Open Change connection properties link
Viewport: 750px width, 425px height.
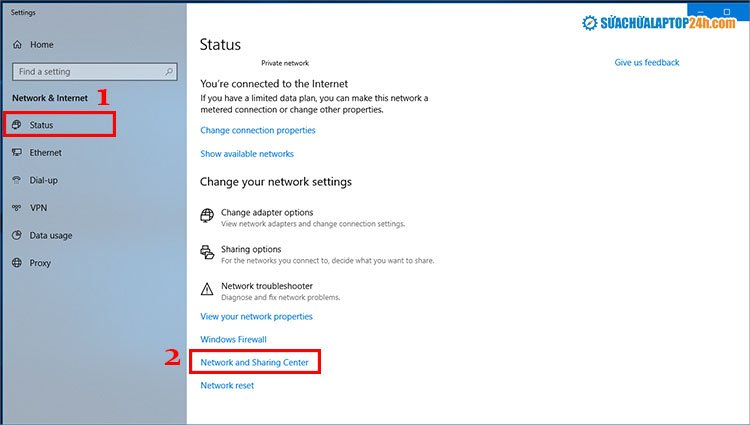258,130
